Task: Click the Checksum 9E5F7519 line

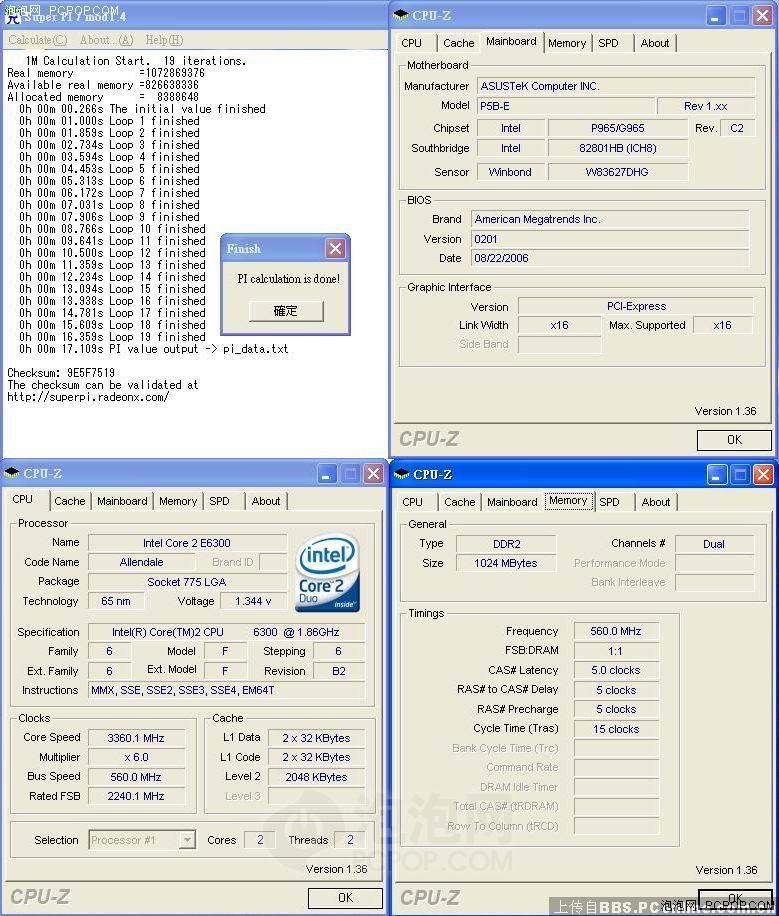Action: click(x=61, y=373)
